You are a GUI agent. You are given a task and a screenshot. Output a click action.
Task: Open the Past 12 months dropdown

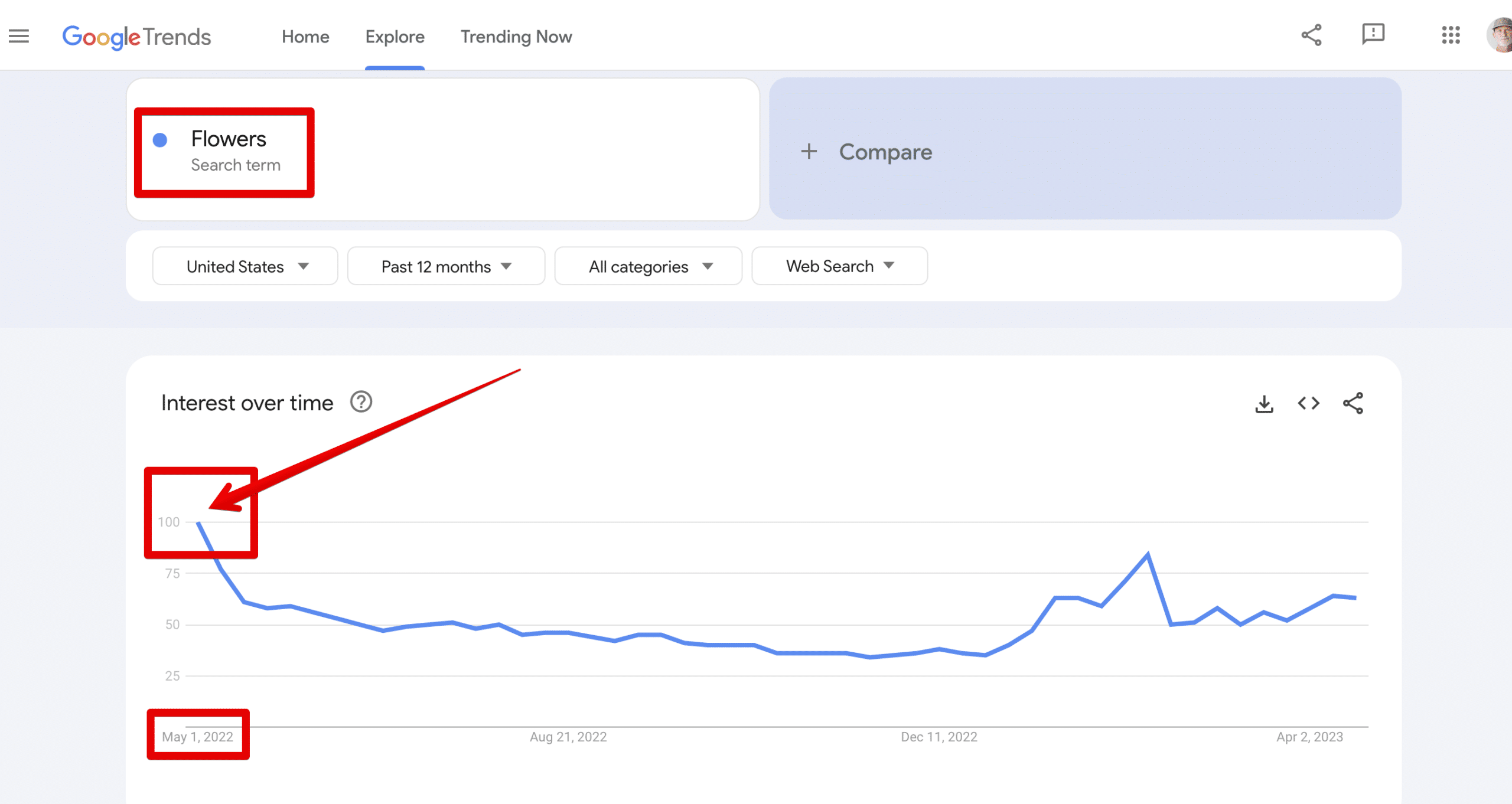tap(446, 266)
